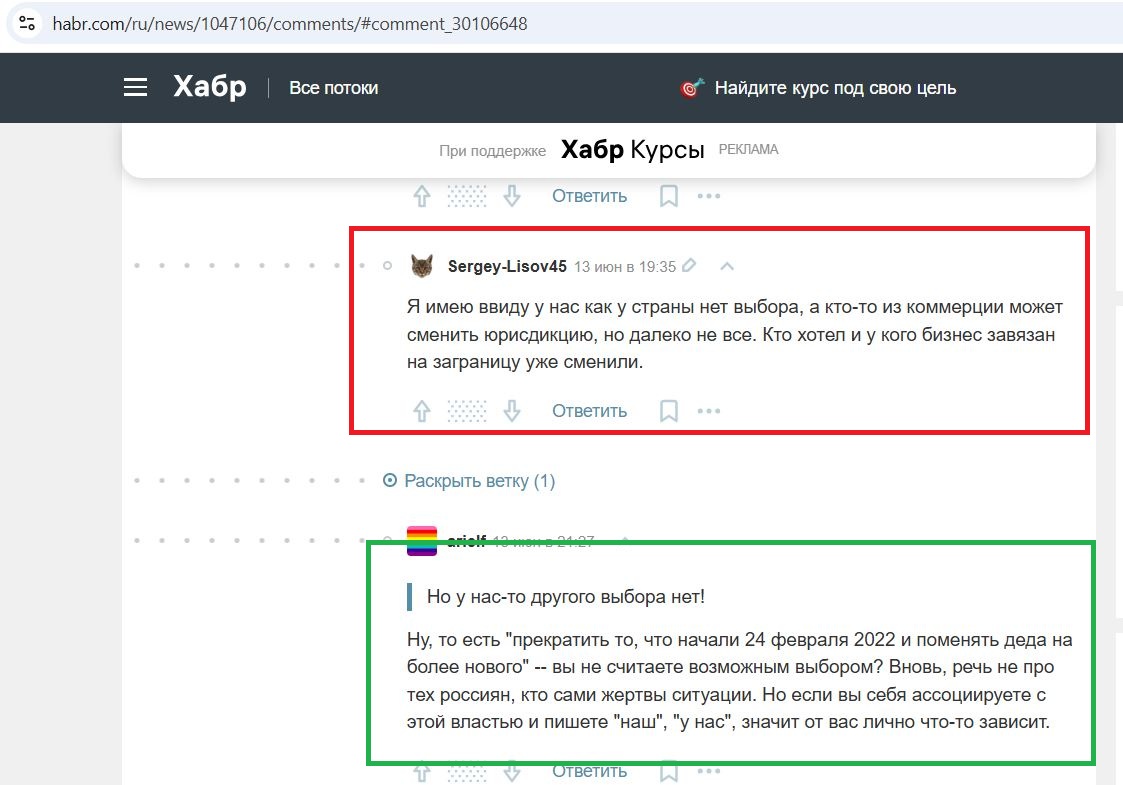Click the "При поддержке" text
This screenshot has width=1123, height=785.
492,151
